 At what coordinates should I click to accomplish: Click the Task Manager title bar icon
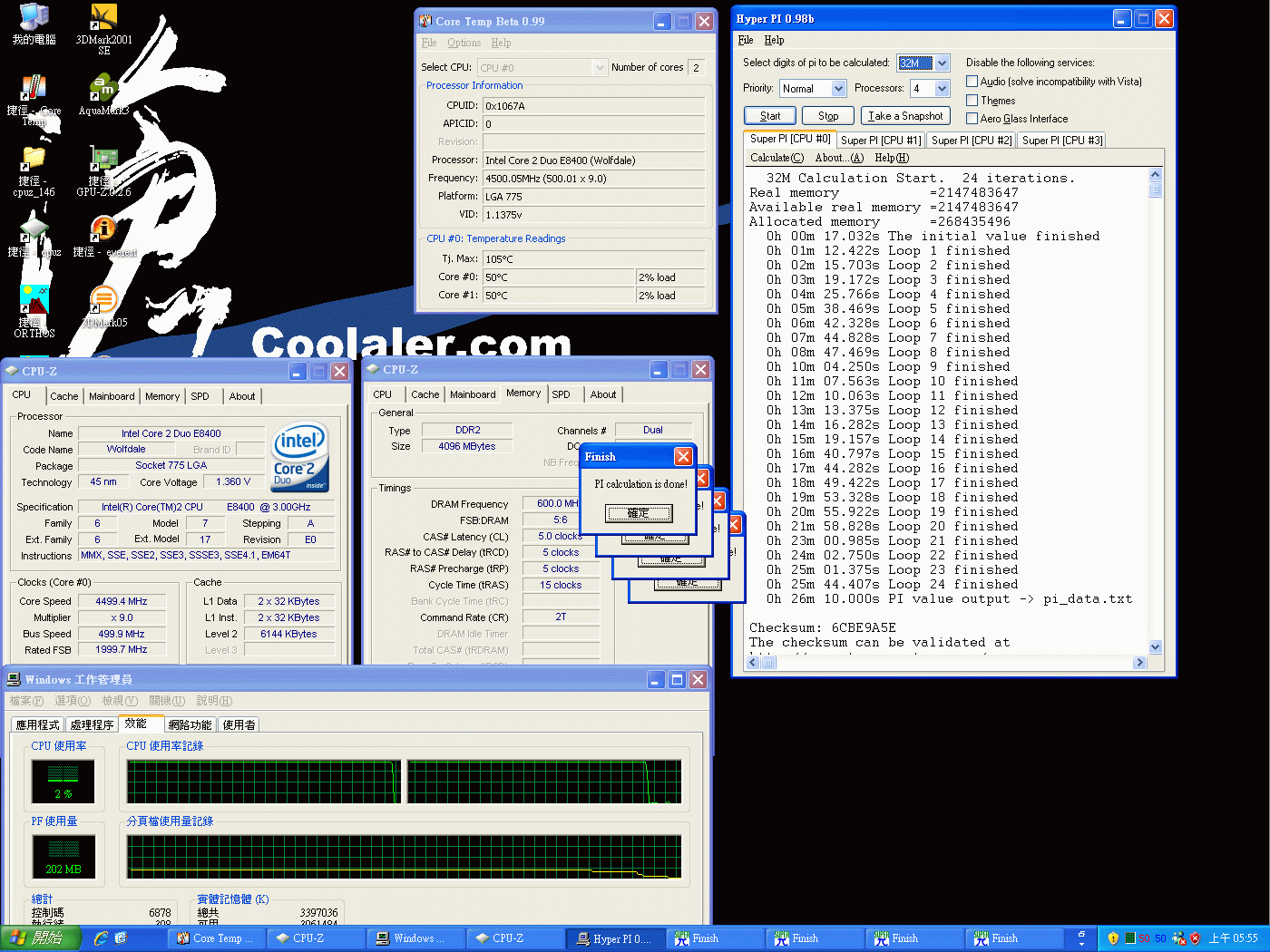point(14,679)
